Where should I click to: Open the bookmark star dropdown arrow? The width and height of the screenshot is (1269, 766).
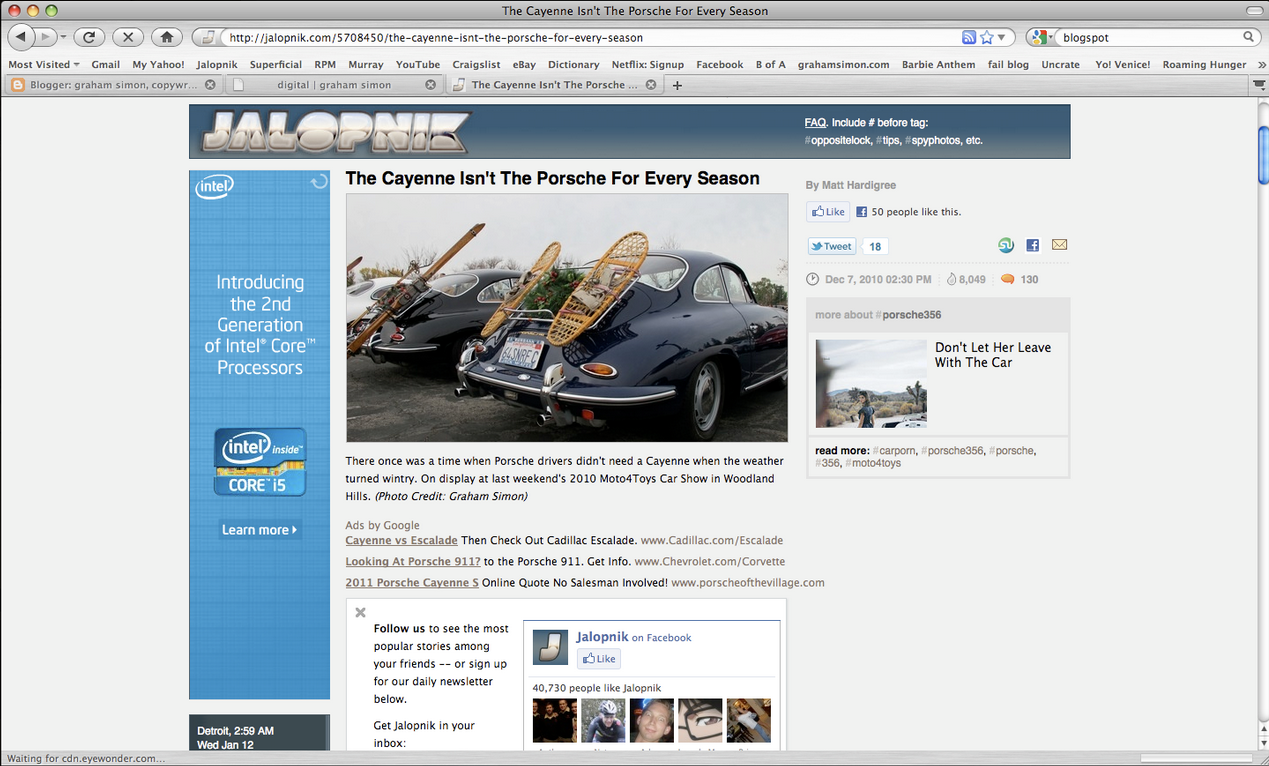1000,36
